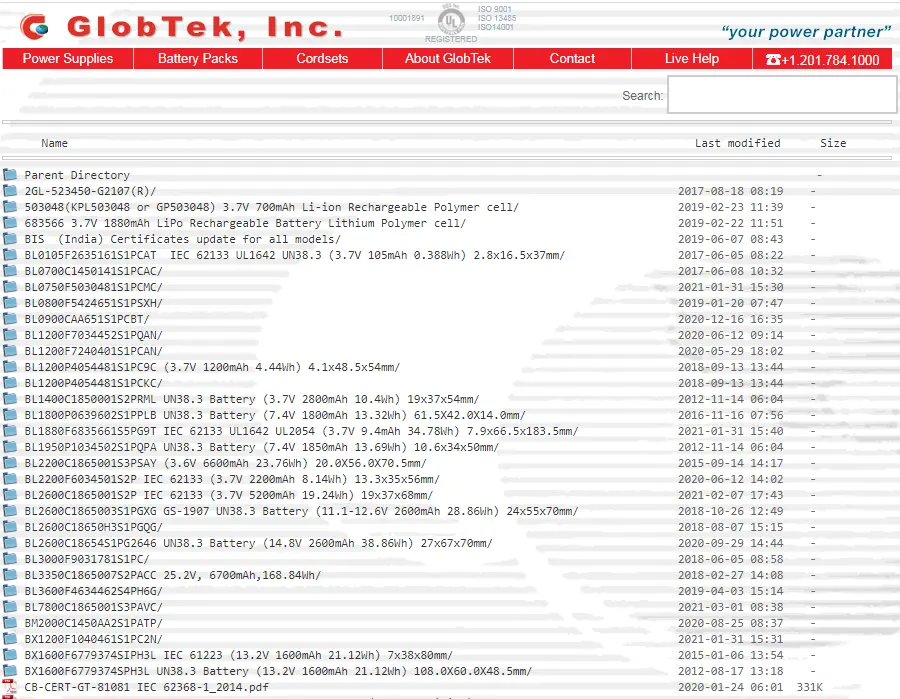Sort listing by Name column
900x699 pixels.
pyautogui.click(x=55, y=143)
